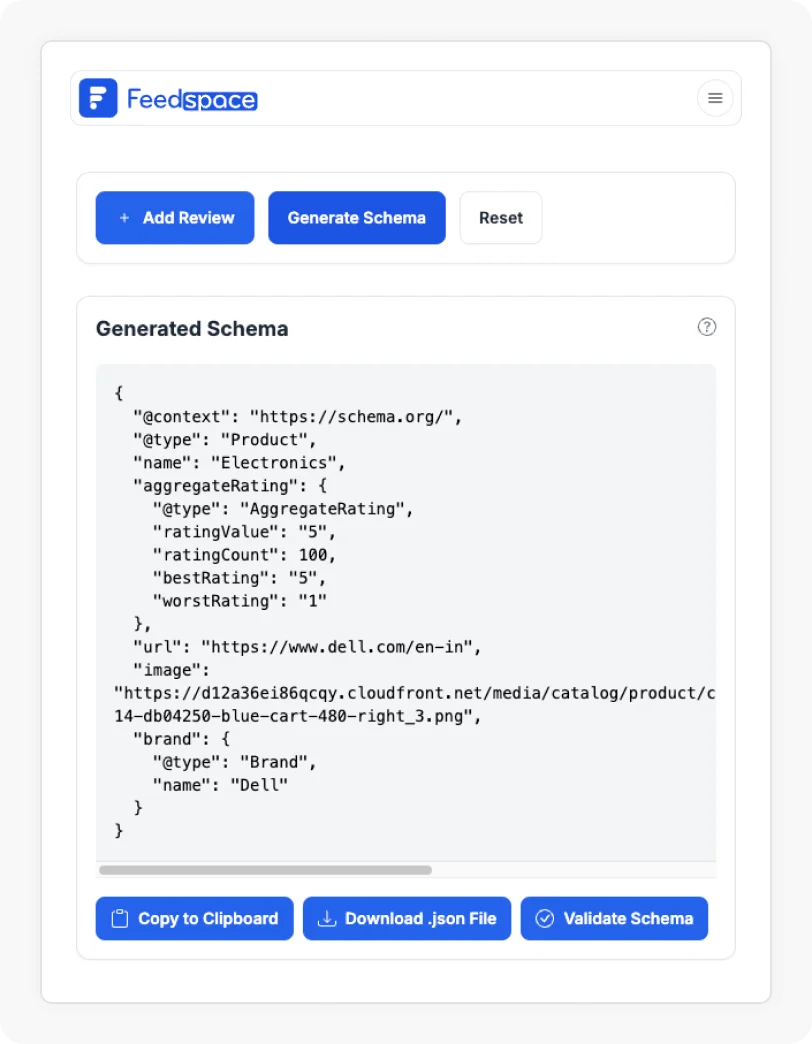
Task: Open the hamburger menu
Action: (715, 98)
